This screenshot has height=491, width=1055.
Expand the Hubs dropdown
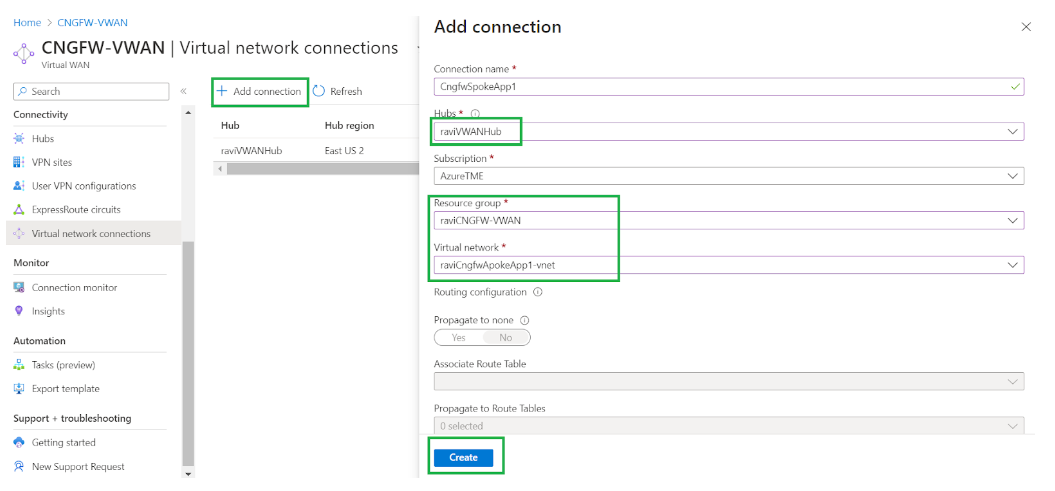pos(1014,132)
